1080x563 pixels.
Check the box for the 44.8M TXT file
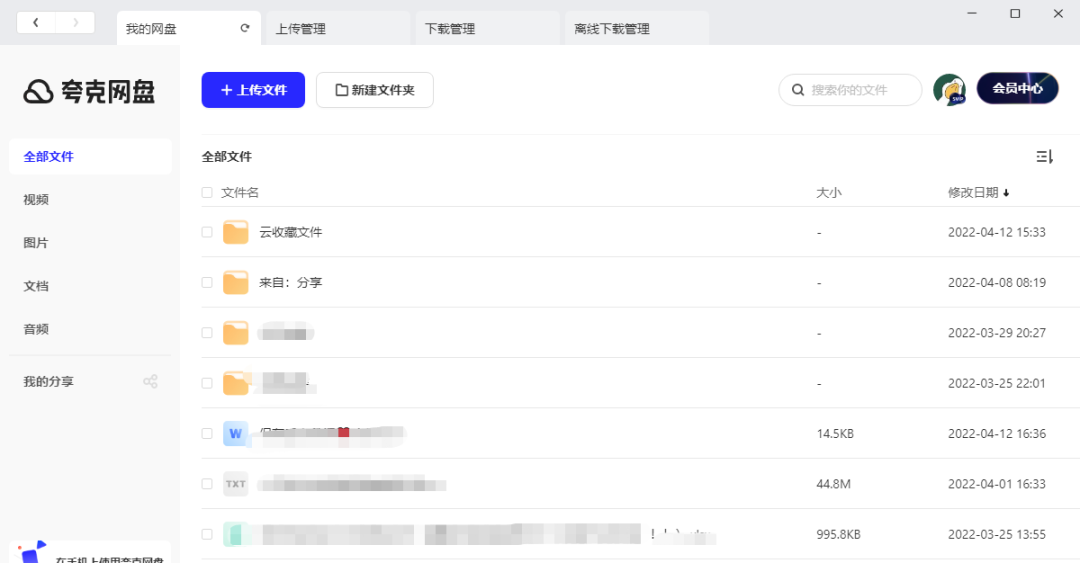[207, 484]
